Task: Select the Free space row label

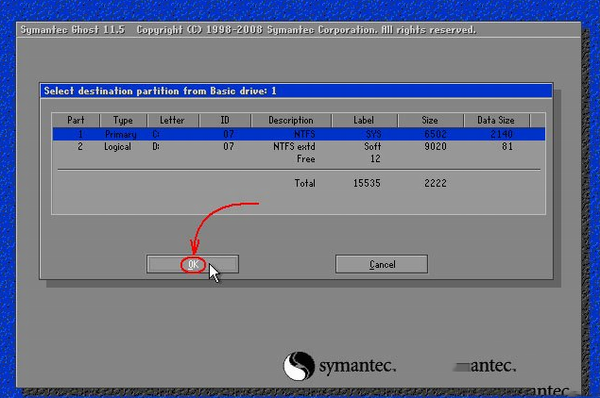Action: [x=306, y=159]
